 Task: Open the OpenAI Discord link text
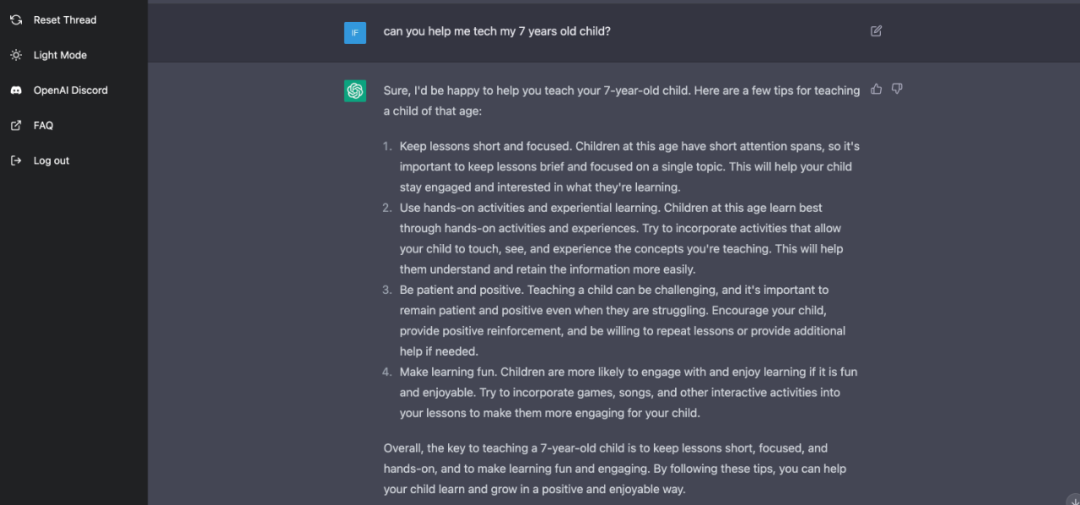click(70, 90)
